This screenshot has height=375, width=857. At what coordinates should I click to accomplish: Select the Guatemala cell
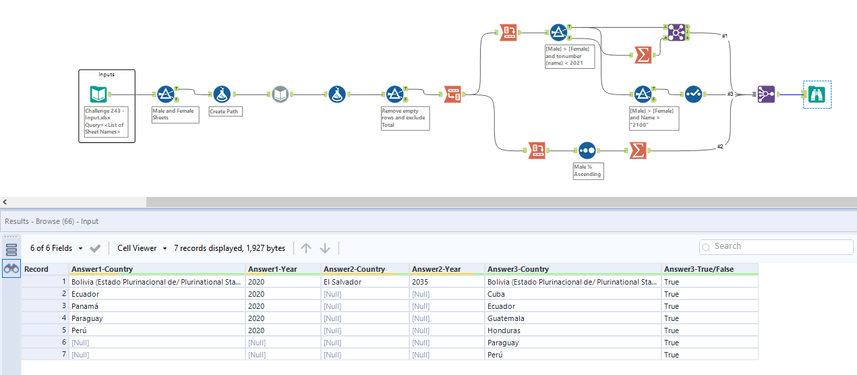coord(573,318)
